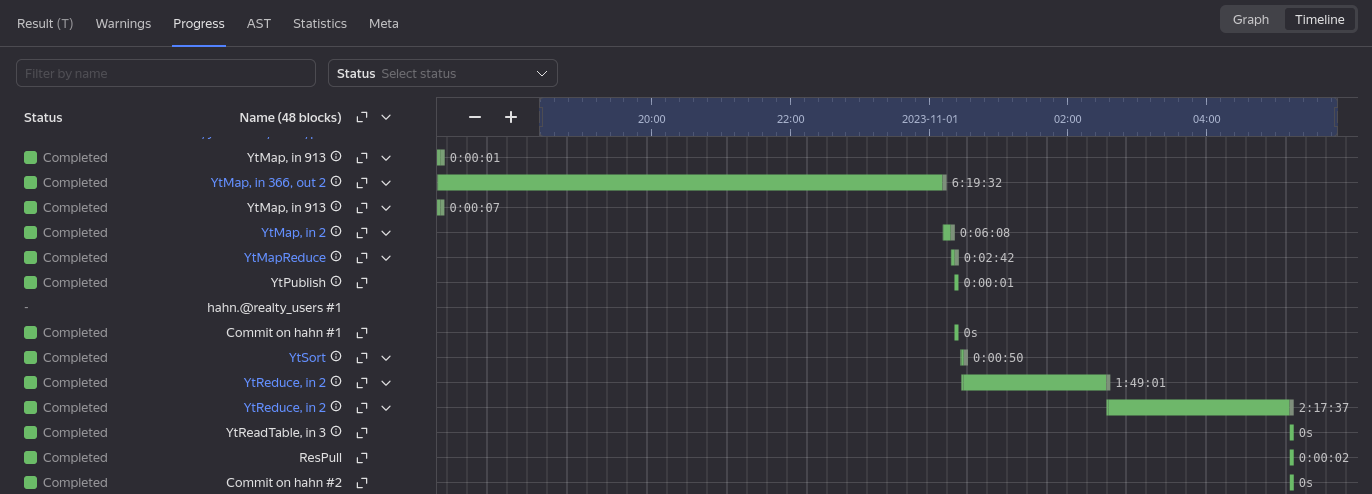Open info icon beside YtMapReduce

click(336, 257)
